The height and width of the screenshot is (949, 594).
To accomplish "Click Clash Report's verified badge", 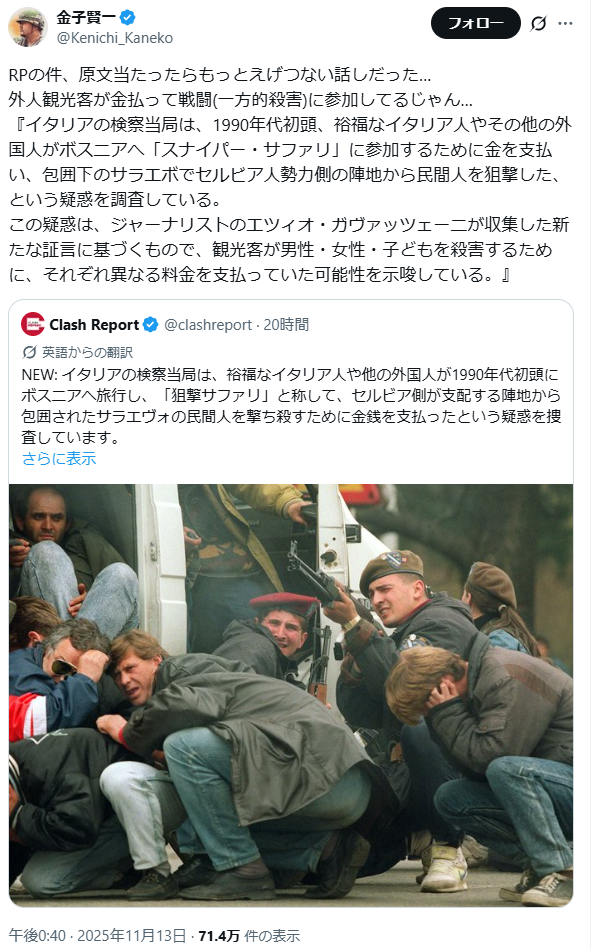I will tap(151, 325).
